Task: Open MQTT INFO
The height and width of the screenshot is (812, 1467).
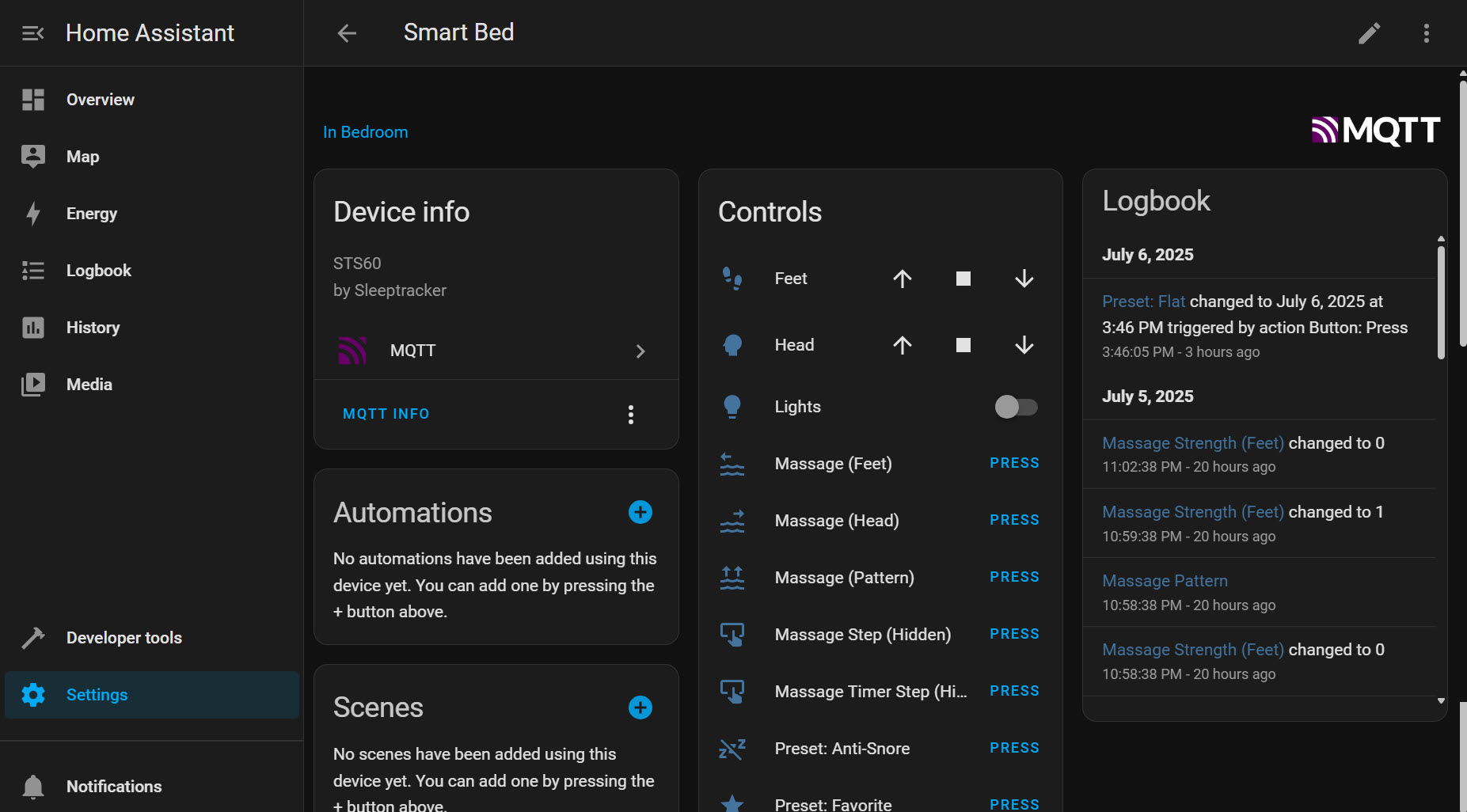Action: pos(386,414)
